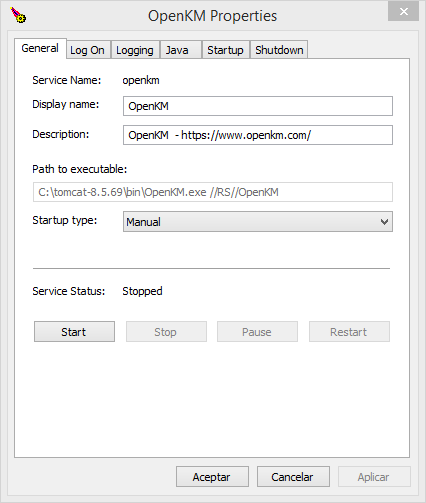The height and width of the screenshot is (503, 426).
Task: Switch to the General tab
Action: (x=40, y=48)
